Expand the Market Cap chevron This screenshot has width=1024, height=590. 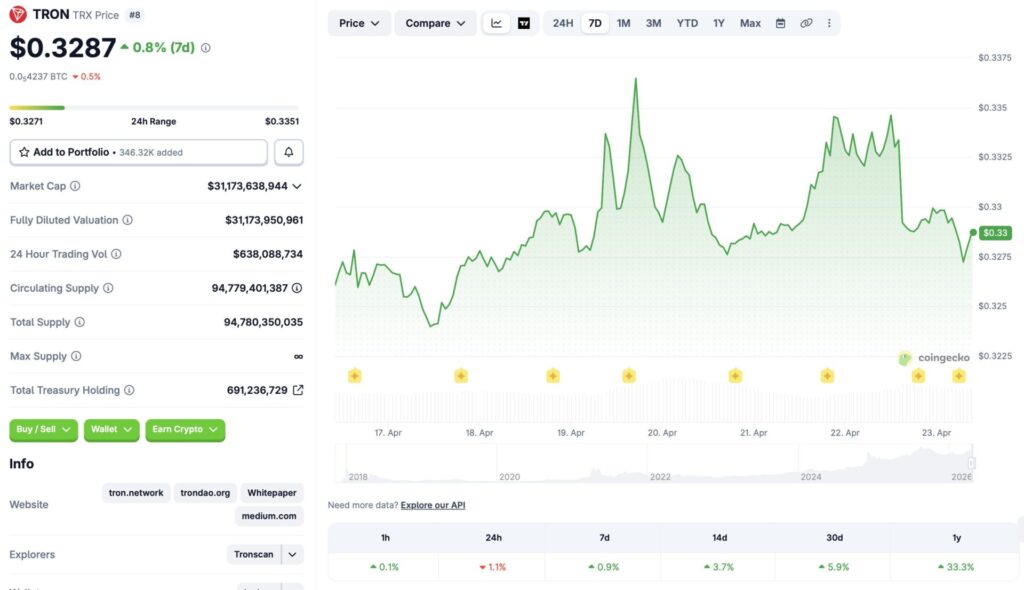(297, 186)
